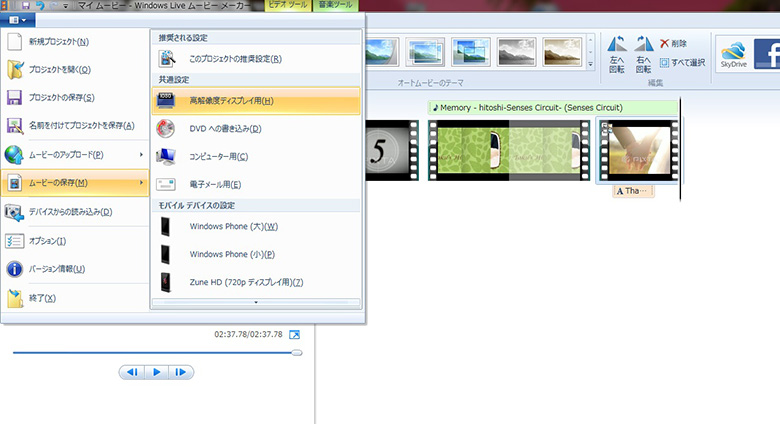Click the next frame button

181,372
